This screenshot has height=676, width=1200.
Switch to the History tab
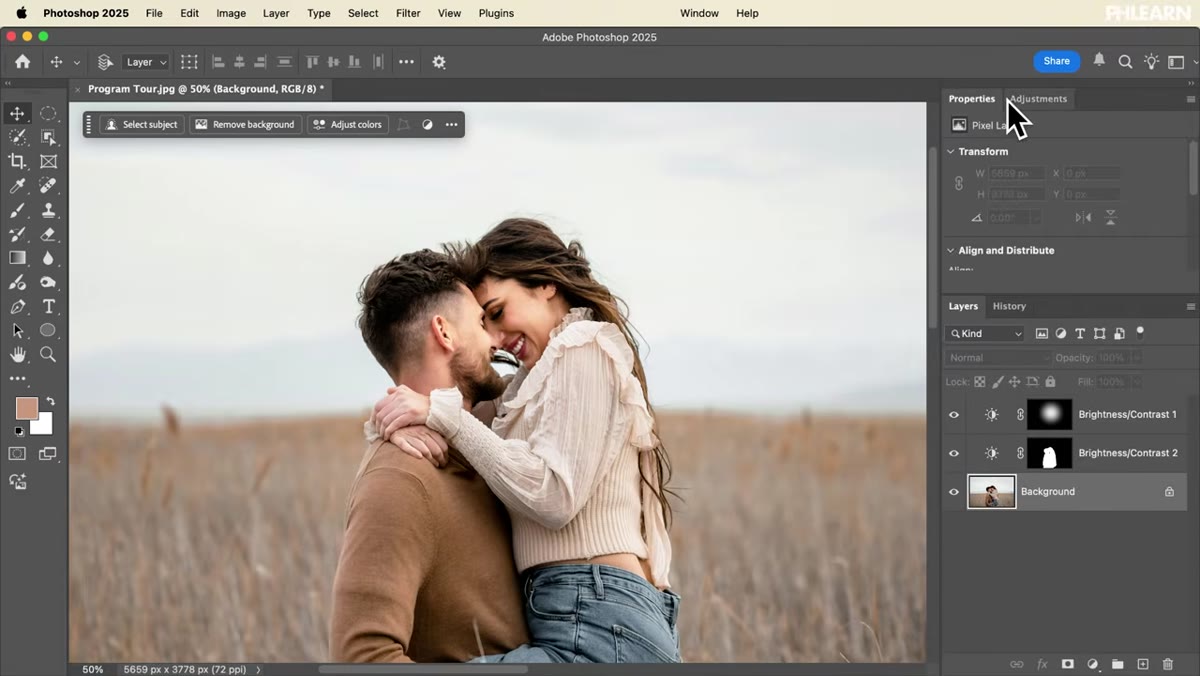click(x=1009, y=307)
